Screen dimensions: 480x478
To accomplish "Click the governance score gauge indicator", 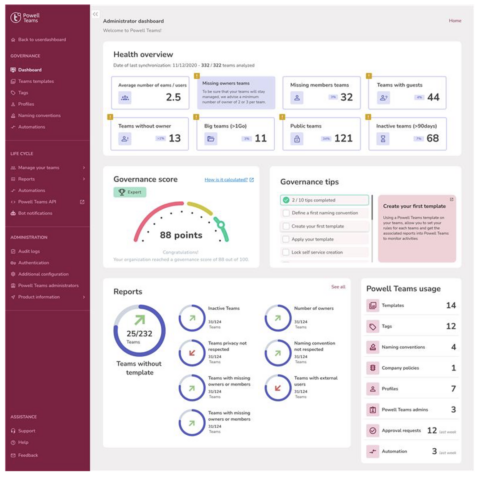I will (221, 225).
